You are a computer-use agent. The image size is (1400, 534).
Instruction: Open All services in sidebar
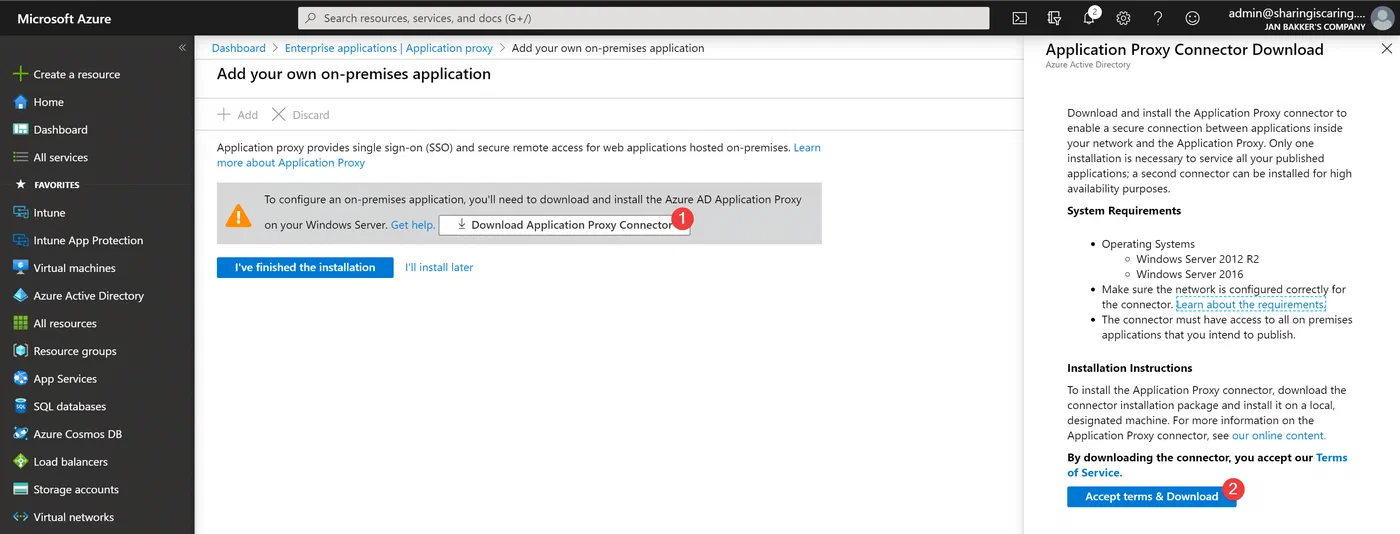point(61,157)
